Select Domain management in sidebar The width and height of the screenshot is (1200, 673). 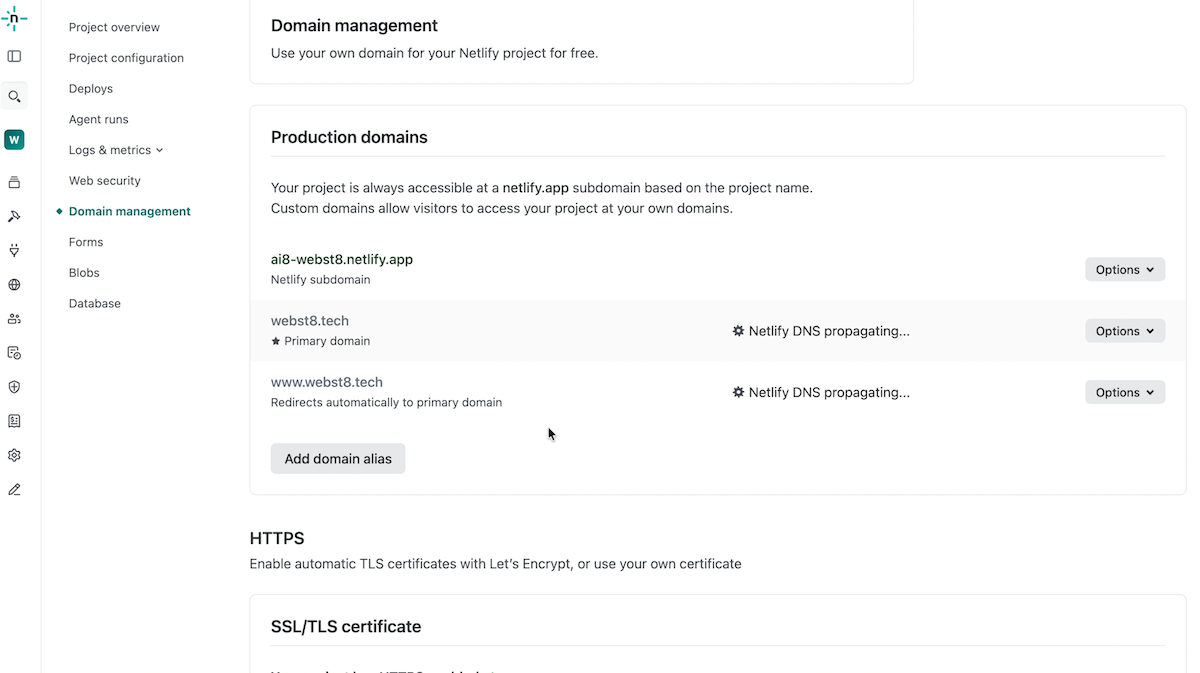[130, 211]
